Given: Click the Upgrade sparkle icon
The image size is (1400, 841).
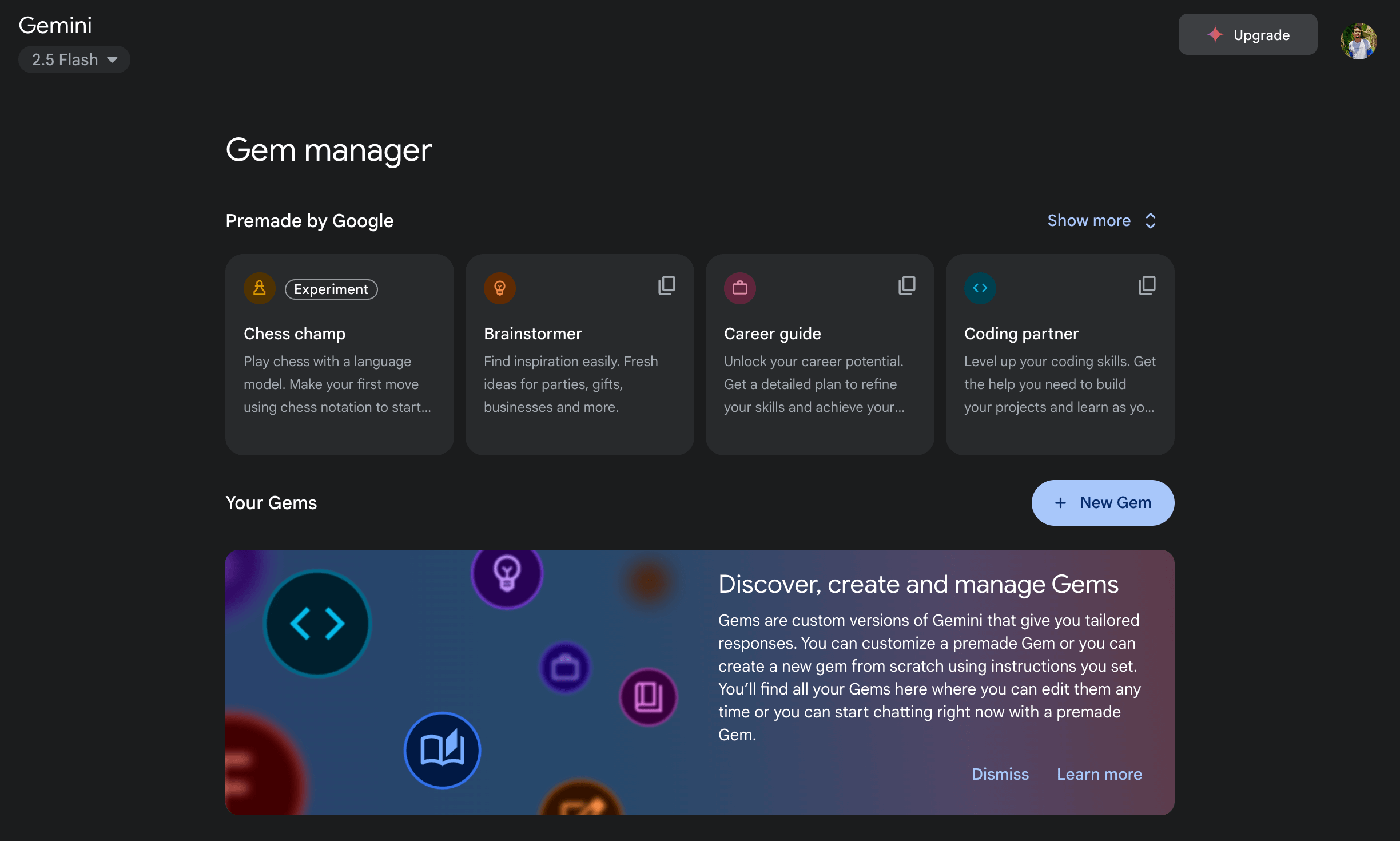Looking at the screenshot, I should point(1215,35).
